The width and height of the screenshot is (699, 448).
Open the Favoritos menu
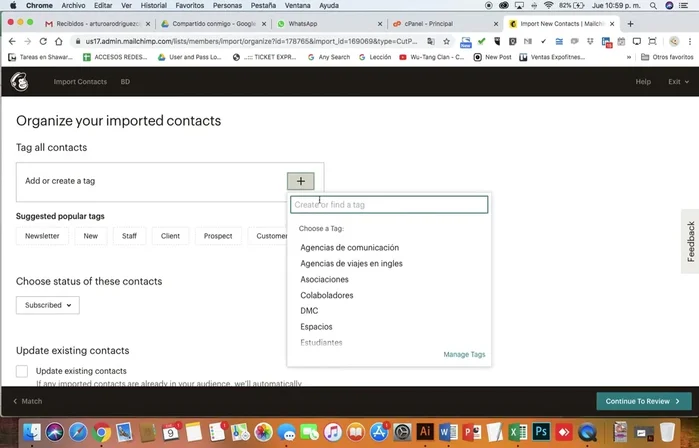pos(189,5)
